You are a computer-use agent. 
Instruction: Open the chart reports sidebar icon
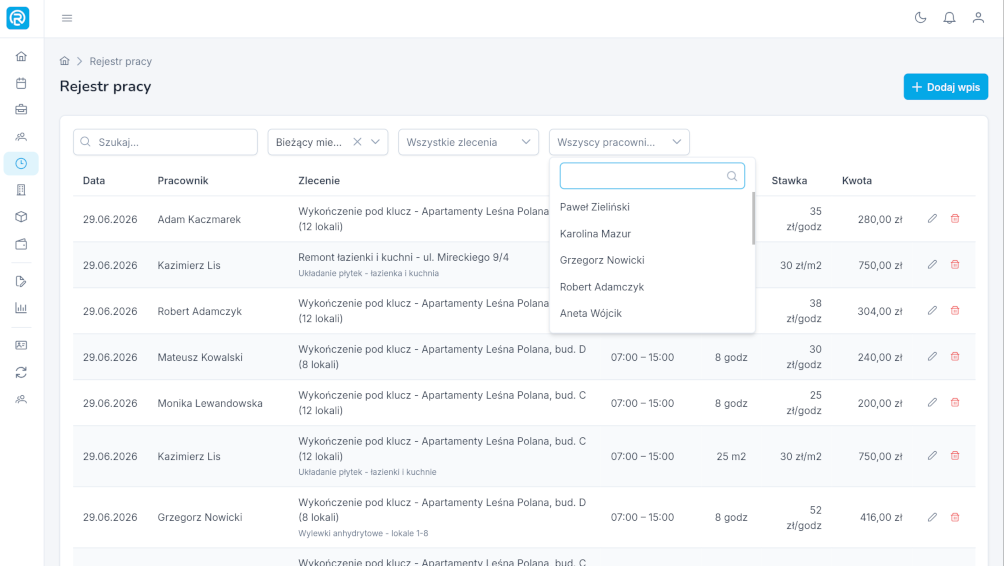click(x=21, y=308)
